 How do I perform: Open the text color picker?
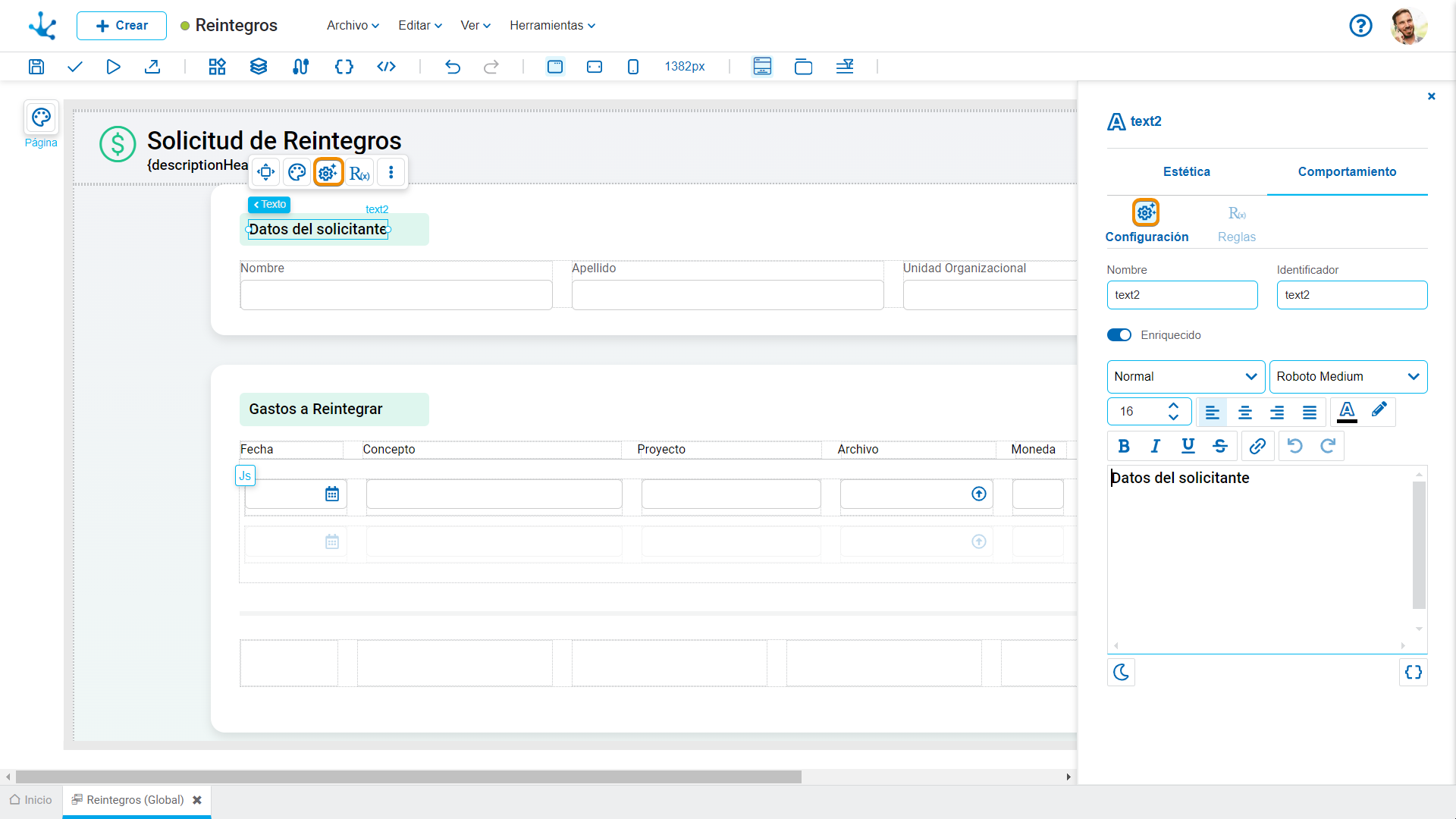coord(1347,412)
